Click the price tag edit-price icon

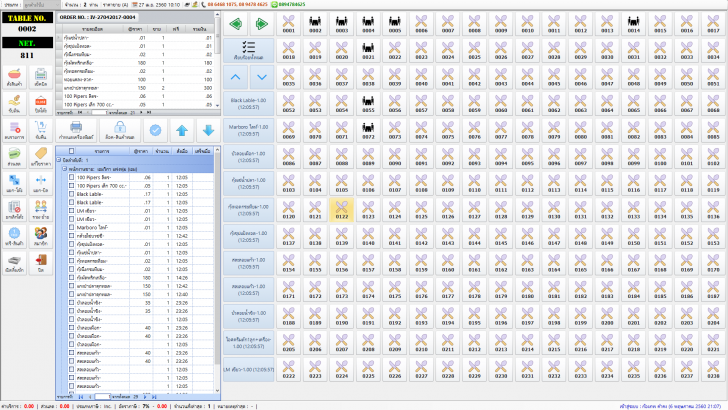pos(41,156)
